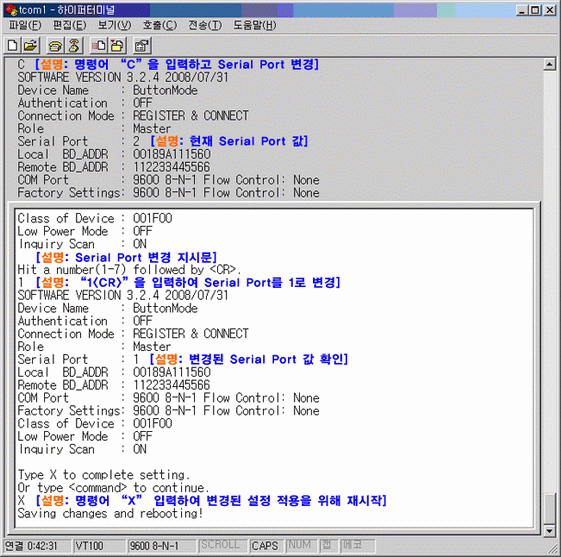
Task: Open the 파일(F) menu
Action: point(25,25)
